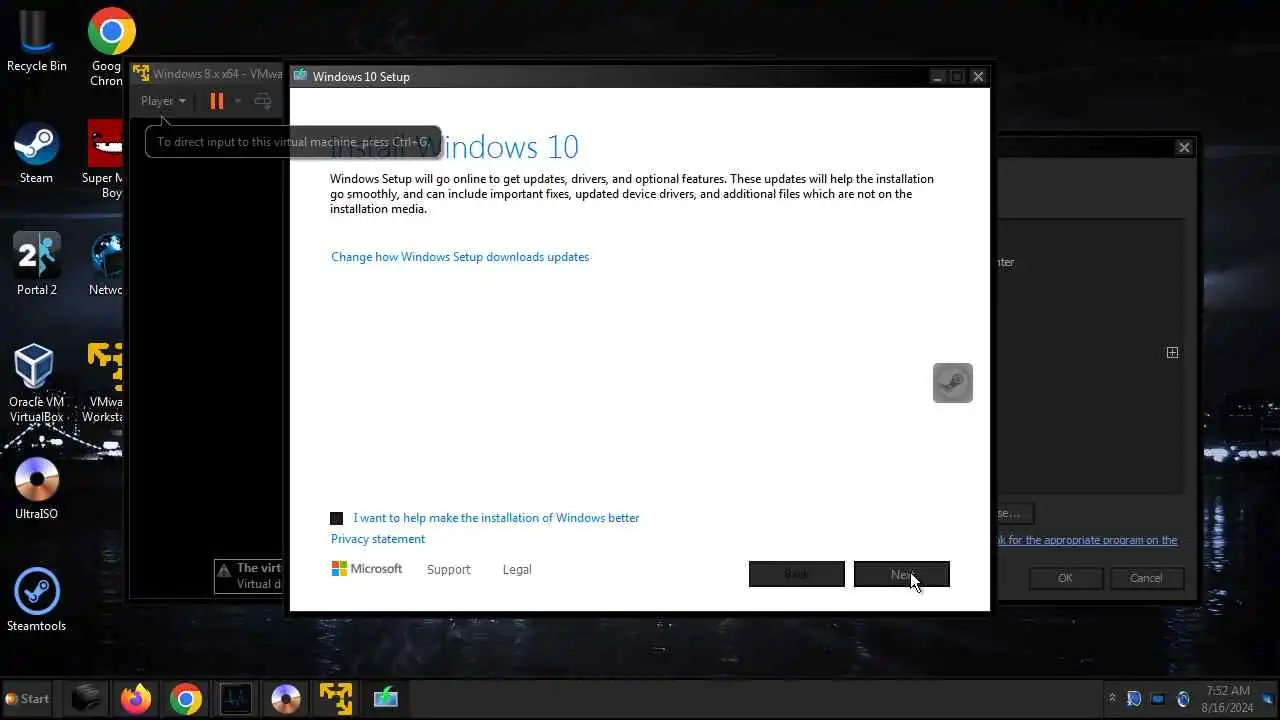Open the monitor graph app in the taskbar

pos(236,698)
